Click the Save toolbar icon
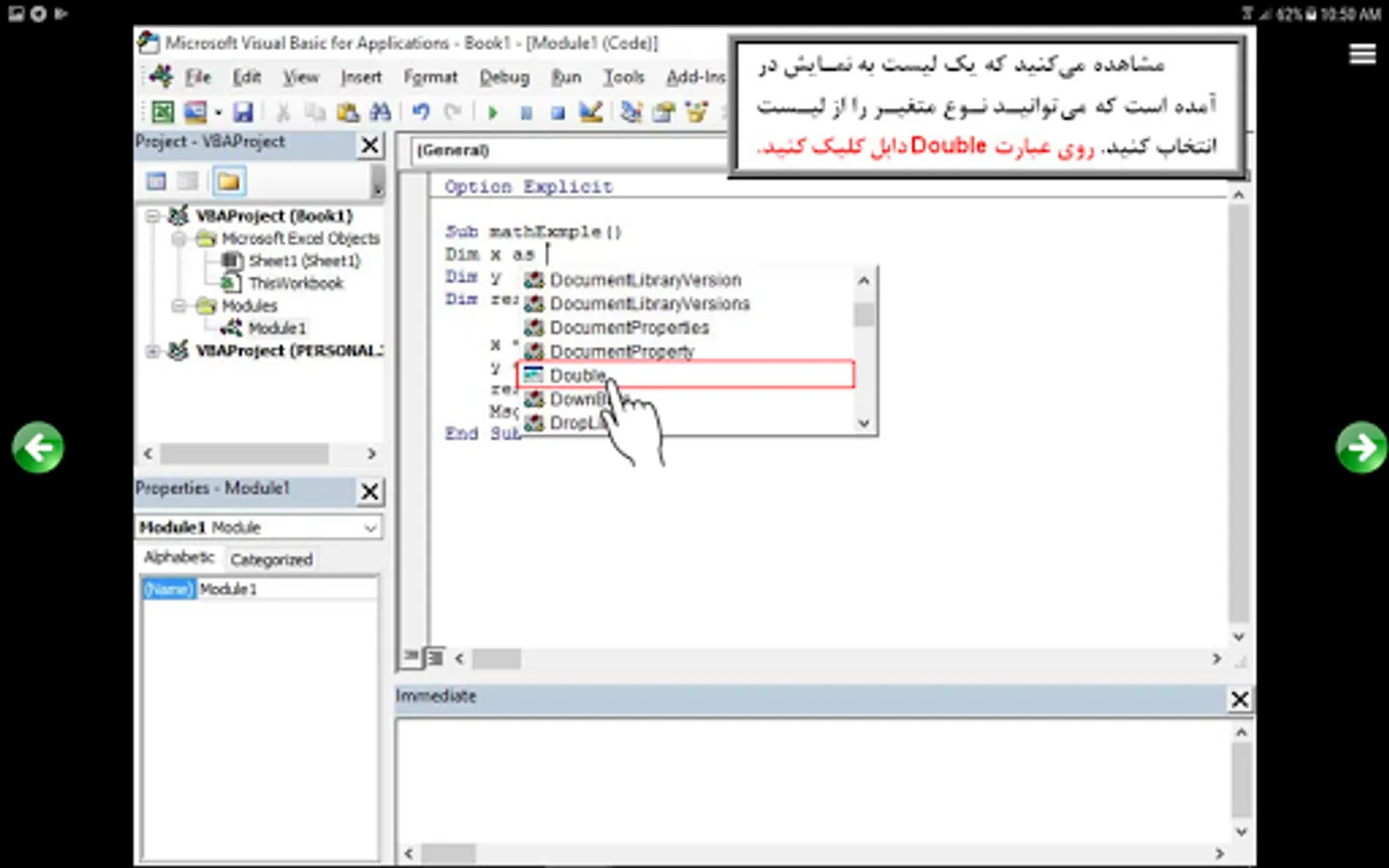 [x=243, y=112]
